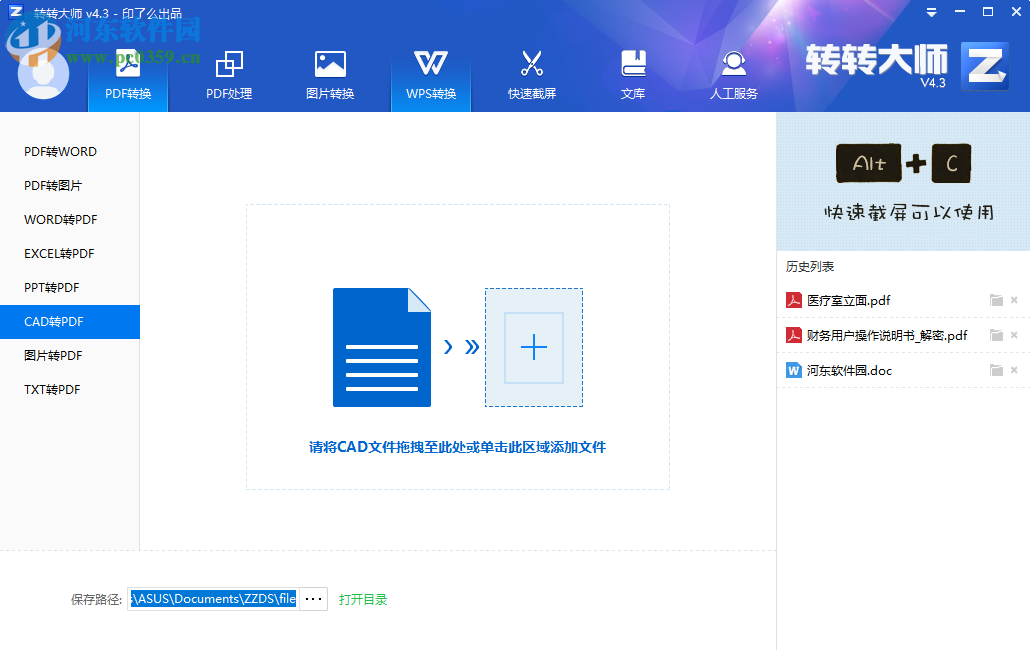Click the upload area to add CAD files
The width and height of the screenshot is (1030, 650).
click(457, 347)
